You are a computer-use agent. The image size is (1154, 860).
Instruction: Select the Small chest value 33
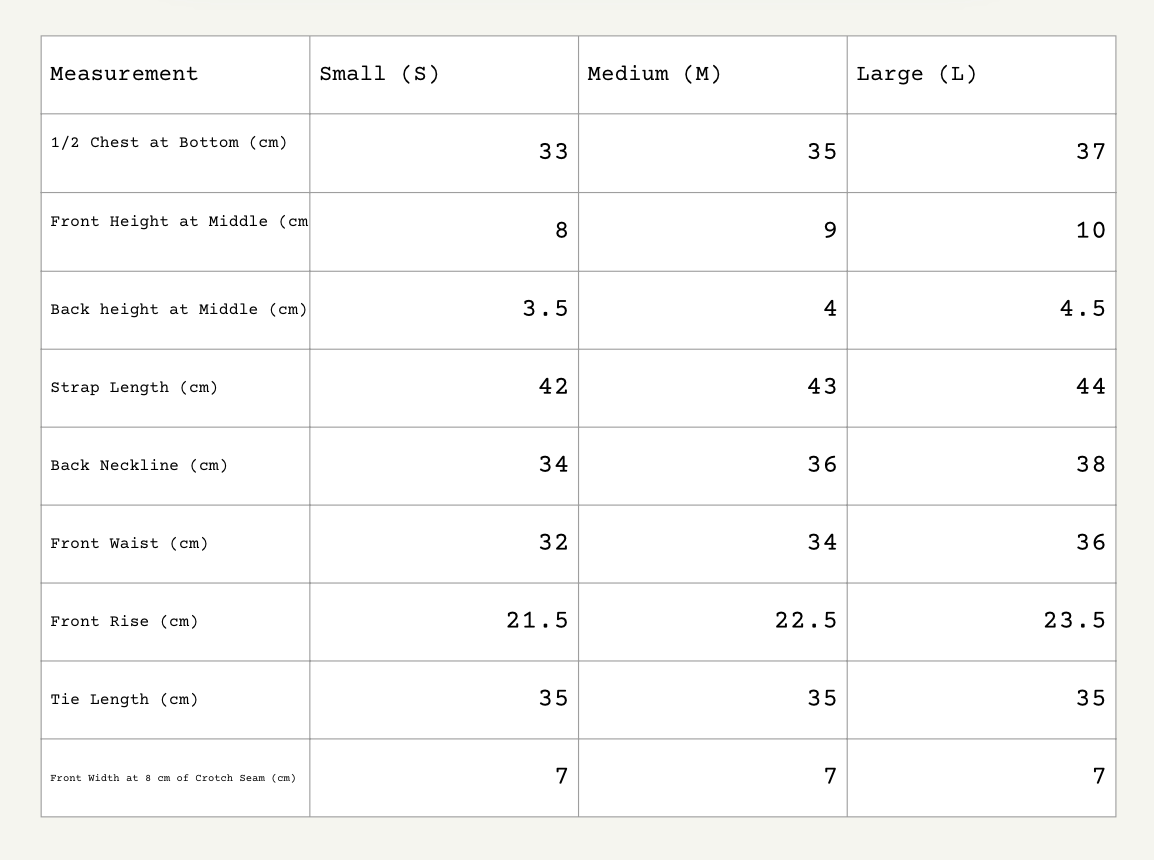[553, 152]
